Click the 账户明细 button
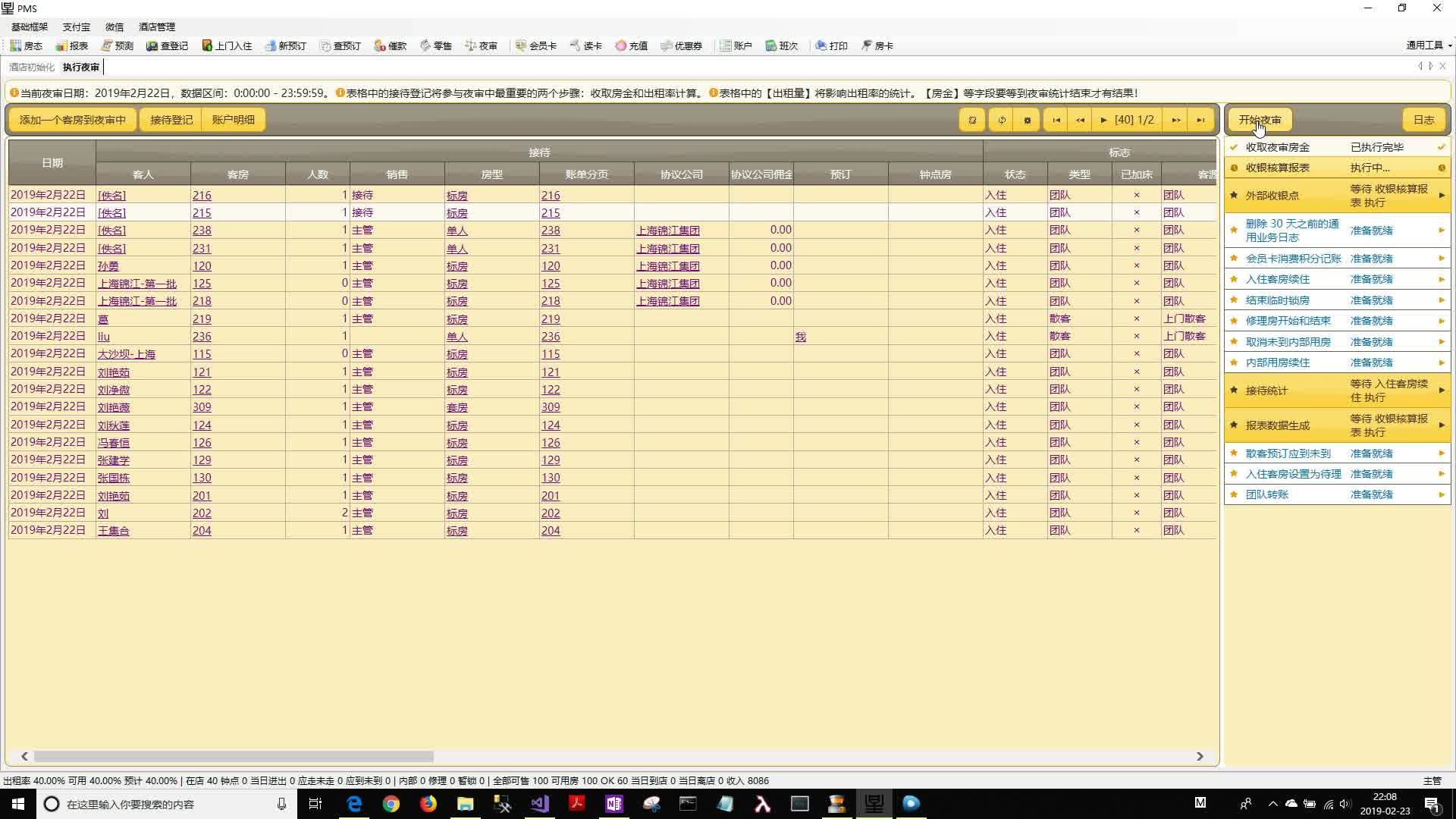1456x819 pixels. pos(234,120)
